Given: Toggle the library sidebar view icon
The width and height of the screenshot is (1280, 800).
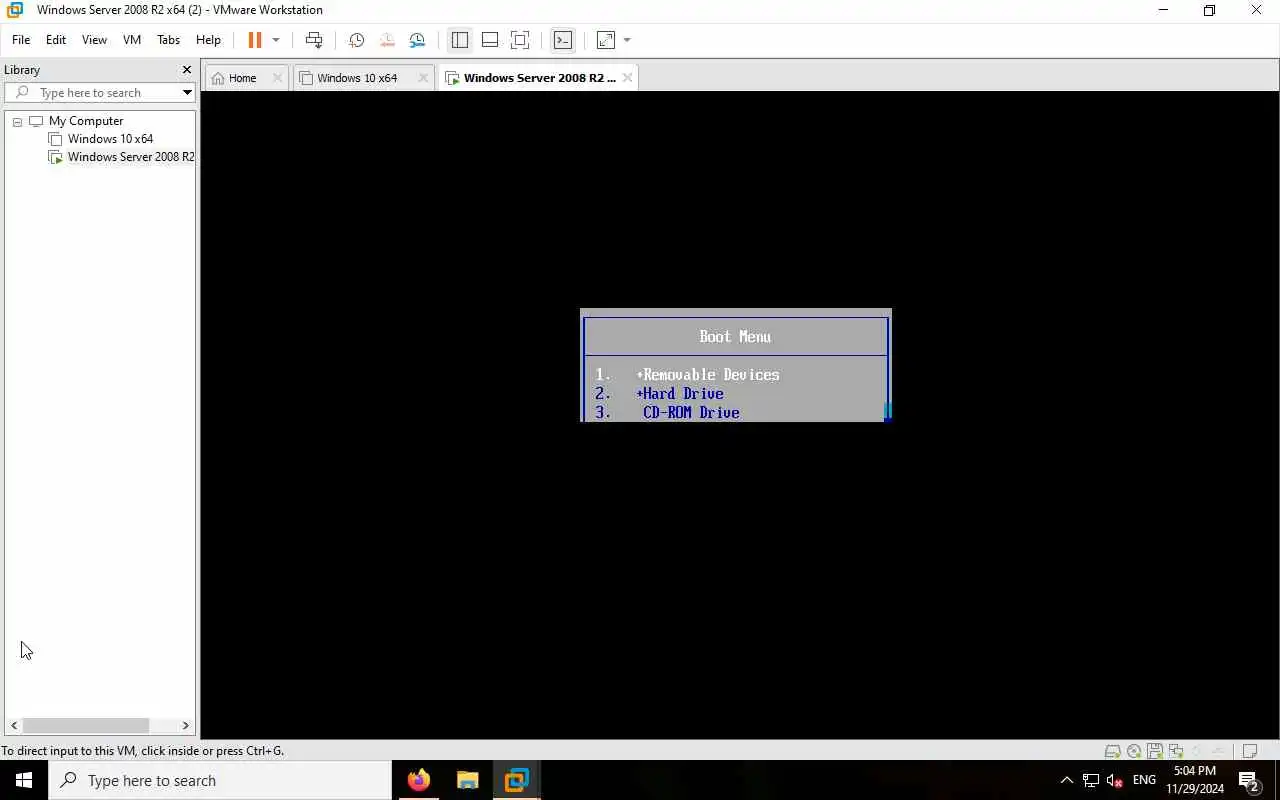Looking at the screenshot, I should tap(460, 40).
